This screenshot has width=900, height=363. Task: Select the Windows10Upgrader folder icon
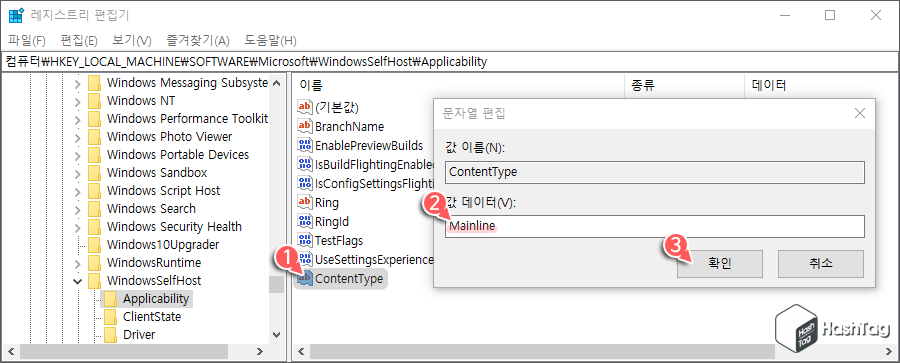95,245
